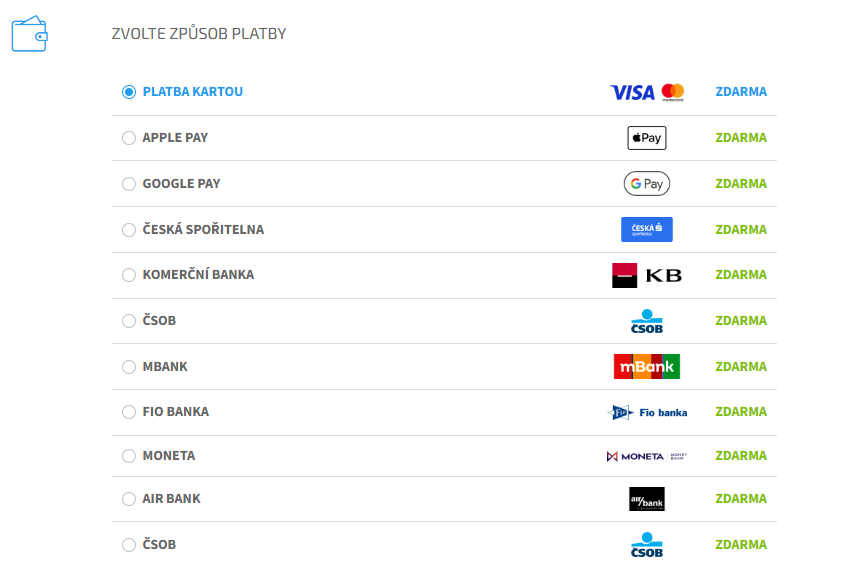Click the mBank colorful logo
Image resolution: width=841 pixels, height=574 pixels.
coord(646,366)
